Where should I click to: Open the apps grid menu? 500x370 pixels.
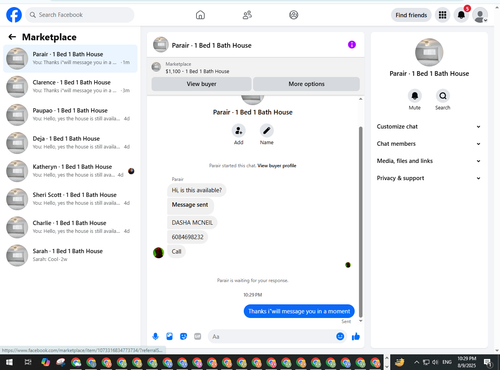[x=442, y=15]
